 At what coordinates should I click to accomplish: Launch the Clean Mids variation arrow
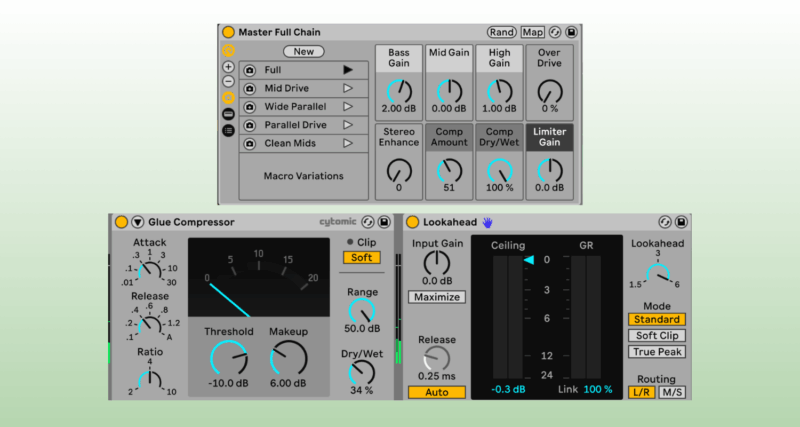point(348,143)
